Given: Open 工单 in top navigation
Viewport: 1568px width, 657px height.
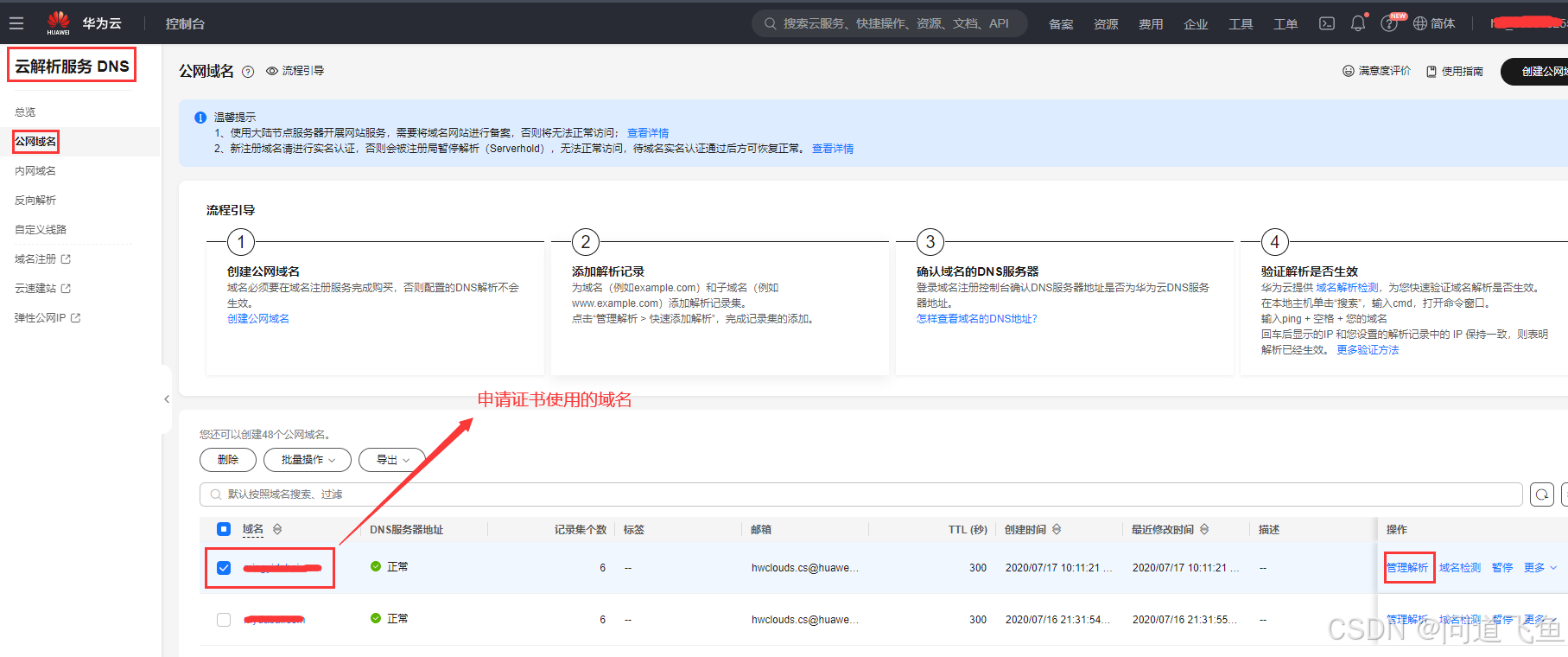Looking at the screenshot, I should [1286, 24].
